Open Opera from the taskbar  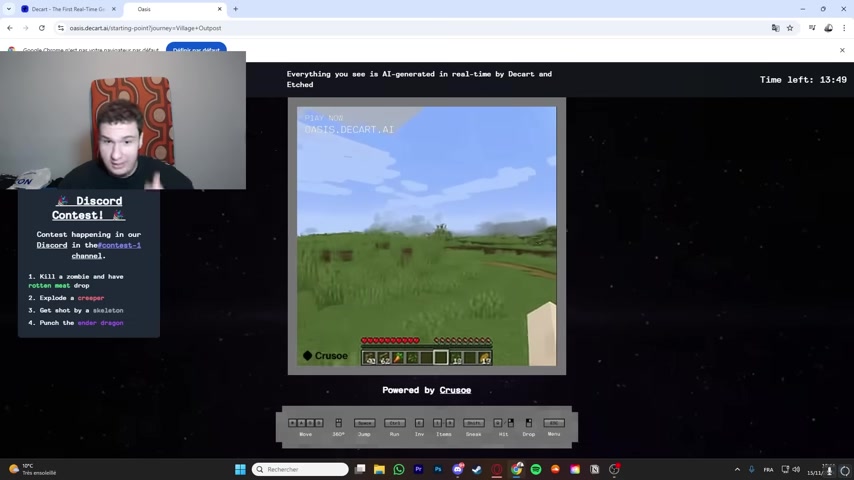(497, 469)
